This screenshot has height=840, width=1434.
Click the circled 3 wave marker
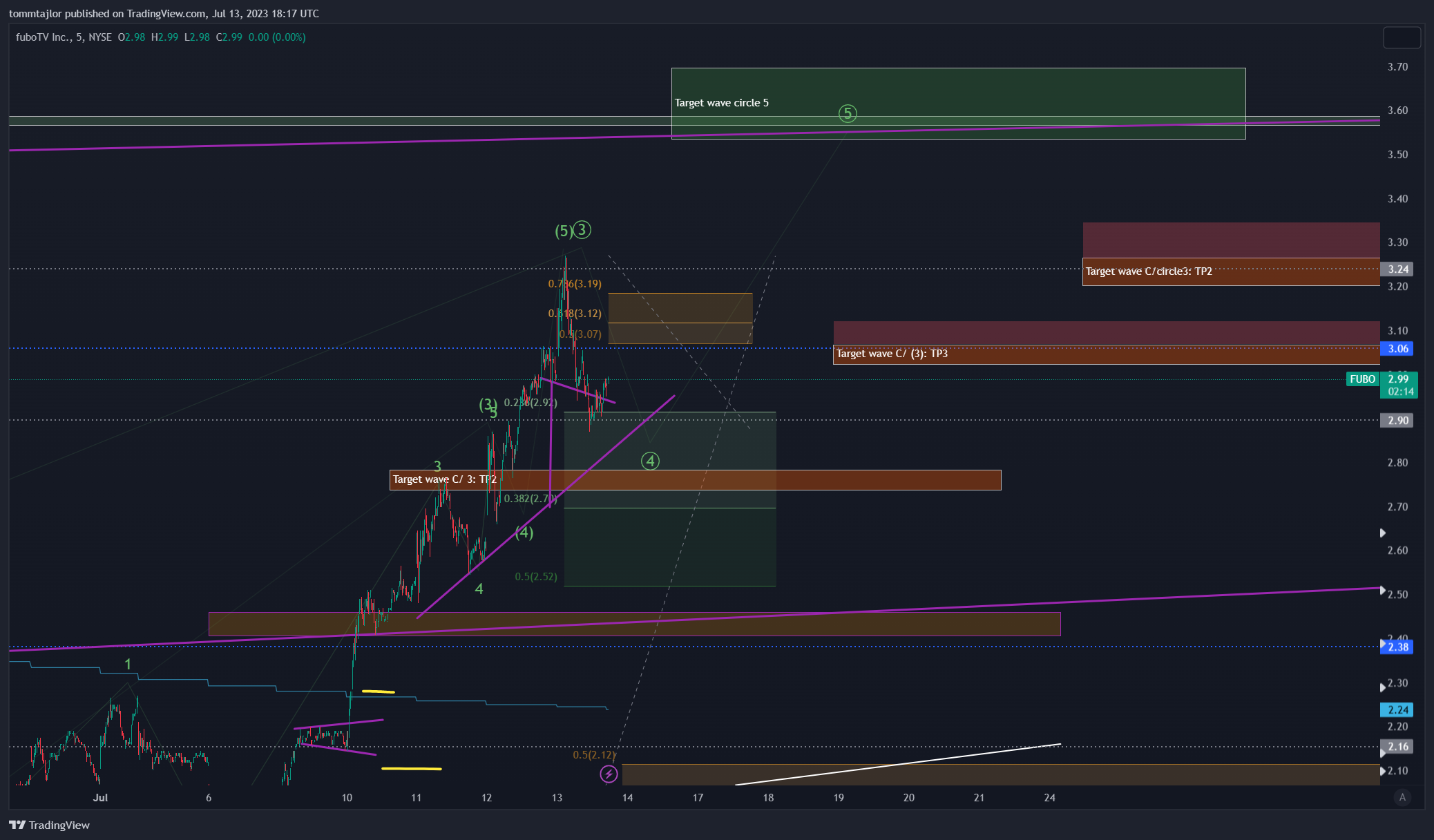(582, 229)
